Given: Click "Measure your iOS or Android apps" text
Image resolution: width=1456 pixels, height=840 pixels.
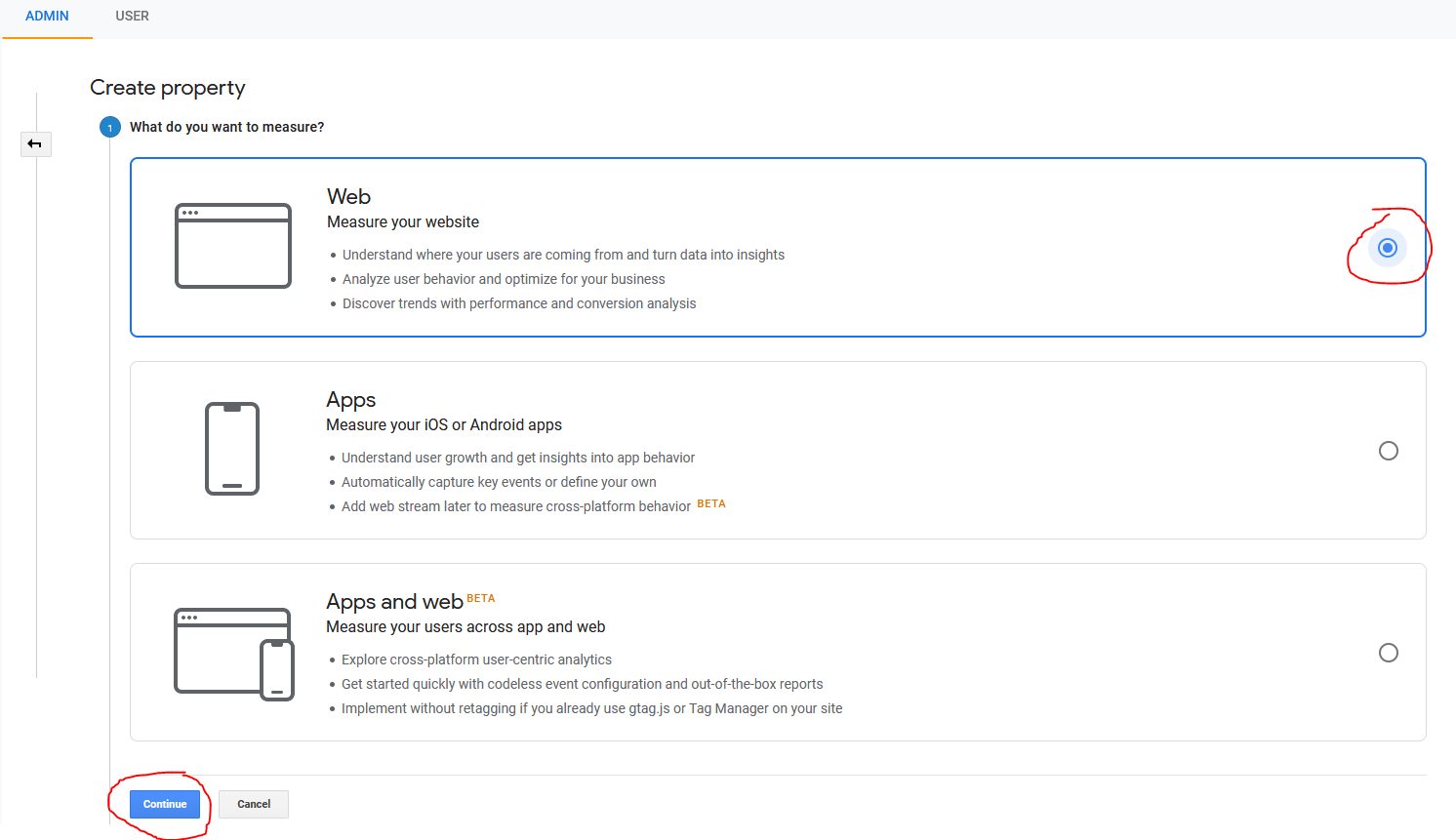Looking at the screenshot, I should pos(444,425).
